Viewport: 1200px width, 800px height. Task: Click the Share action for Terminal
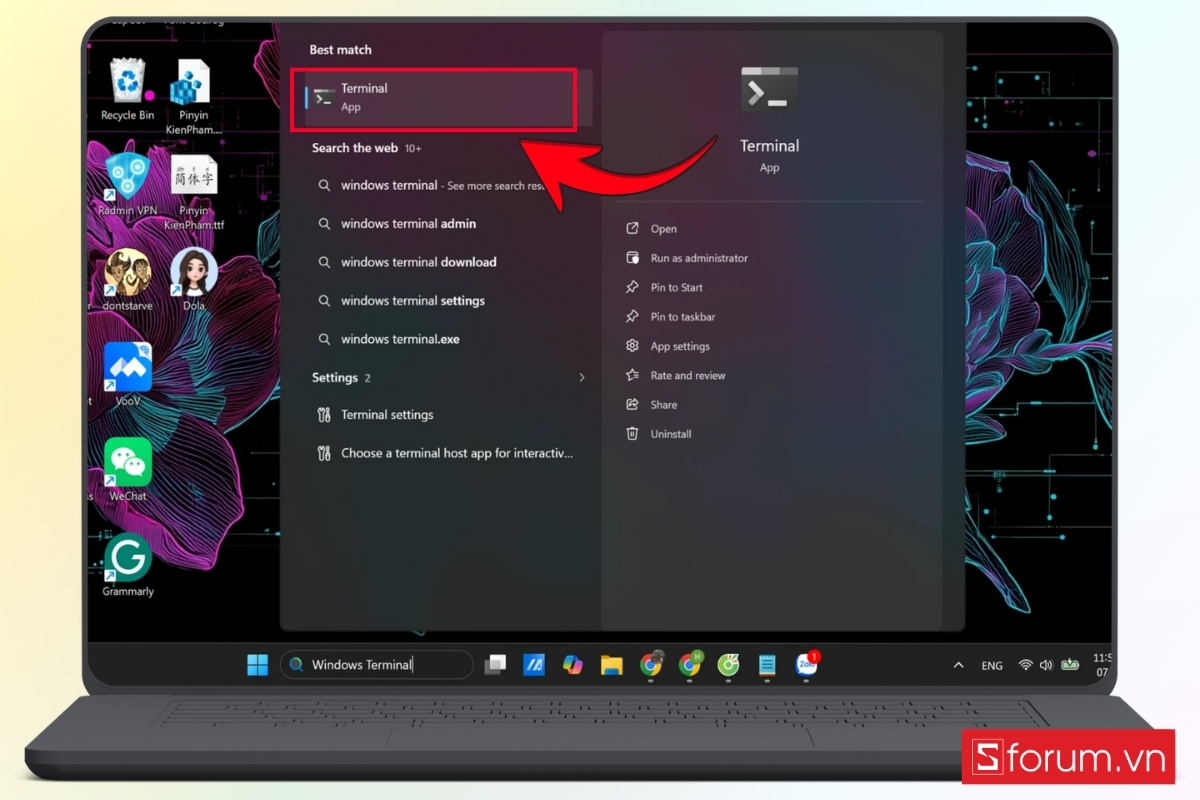click(x=651, y=405)
